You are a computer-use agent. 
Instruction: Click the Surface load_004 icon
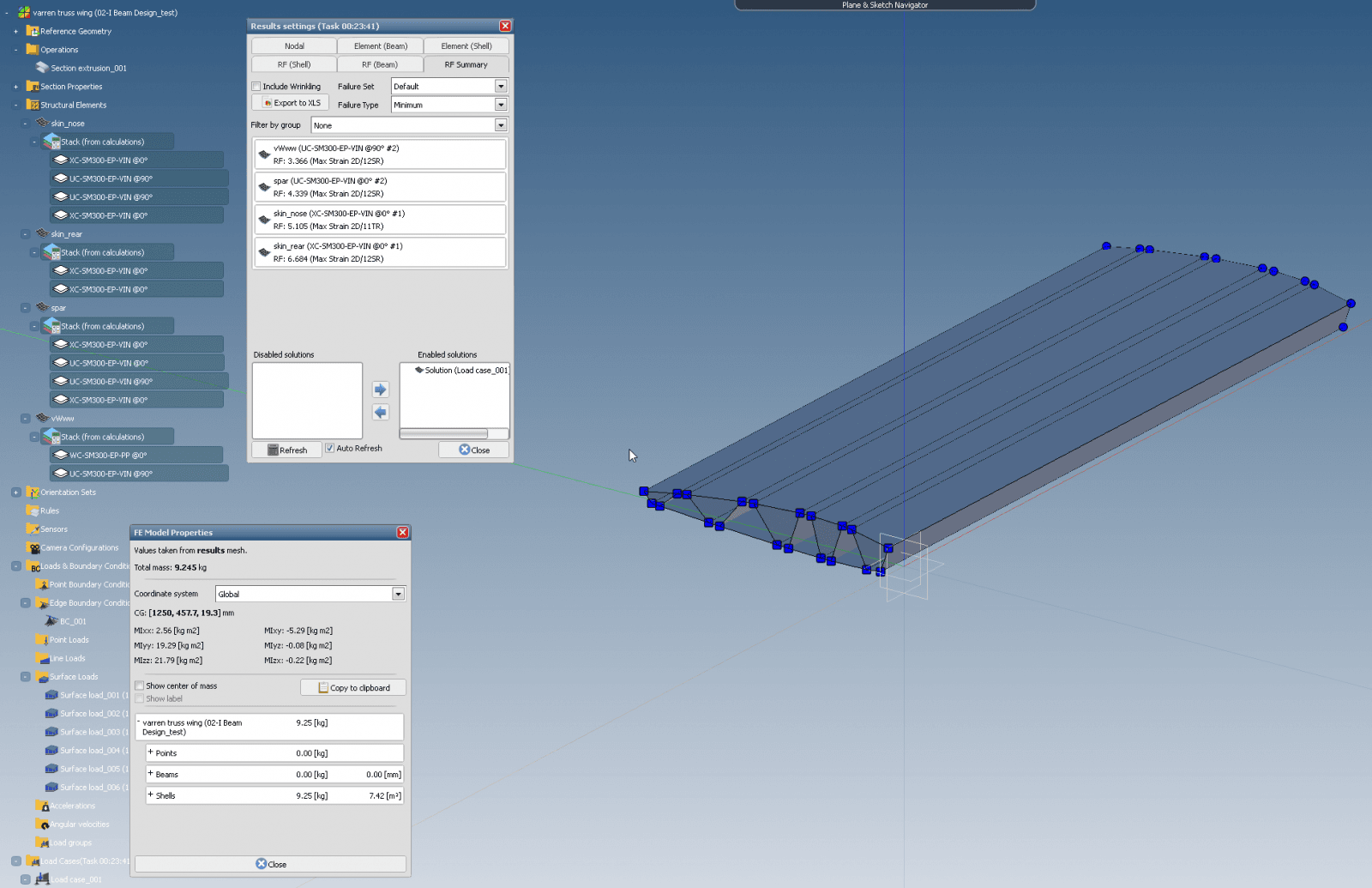tap(51, 750)
